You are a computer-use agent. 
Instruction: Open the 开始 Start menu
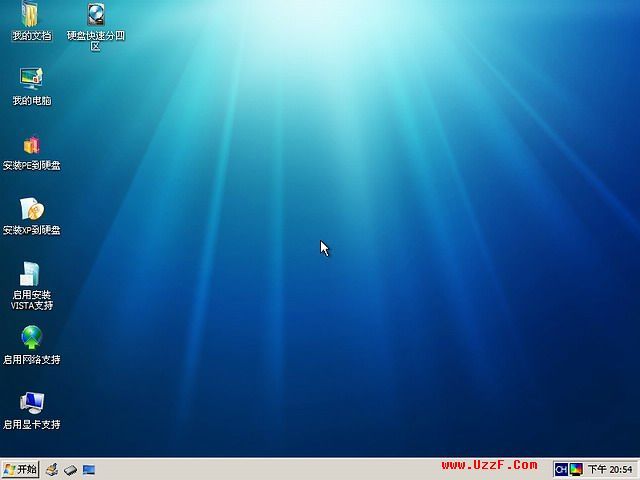[x=20, y=469]
